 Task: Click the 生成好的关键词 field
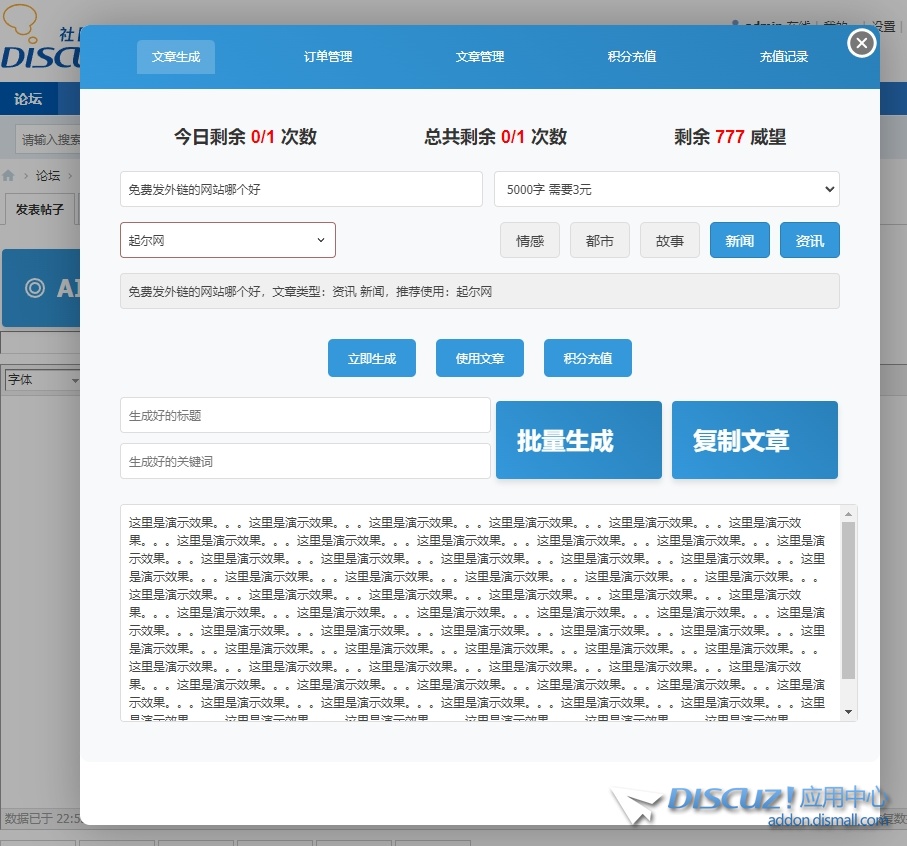pyautogui.click(x=305, y=461)
